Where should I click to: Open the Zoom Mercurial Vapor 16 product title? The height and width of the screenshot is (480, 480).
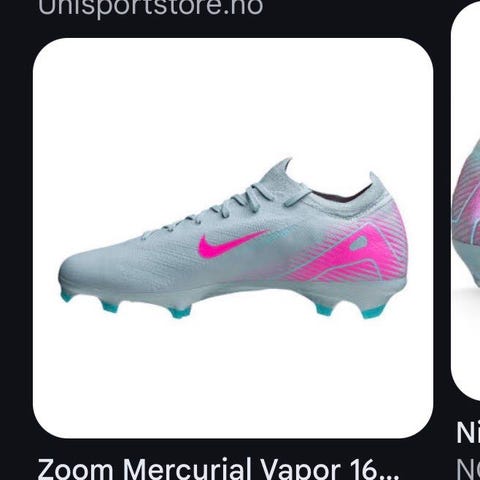[218, 468]
